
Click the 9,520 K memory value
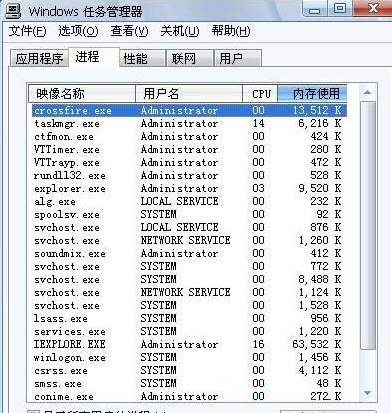320,188
